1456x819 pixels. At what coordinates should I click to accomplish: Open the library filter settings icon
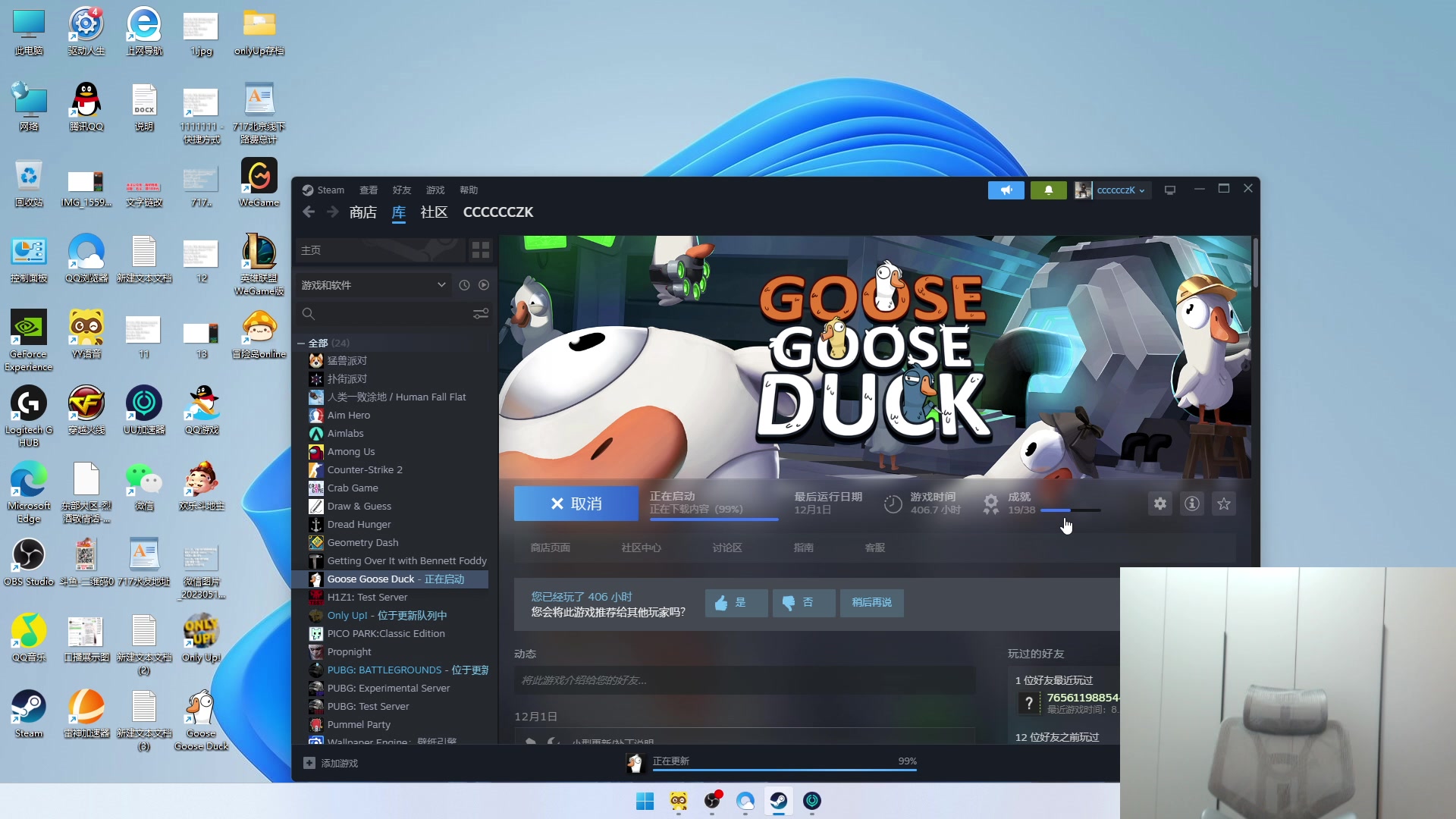[x=480, y=314]
